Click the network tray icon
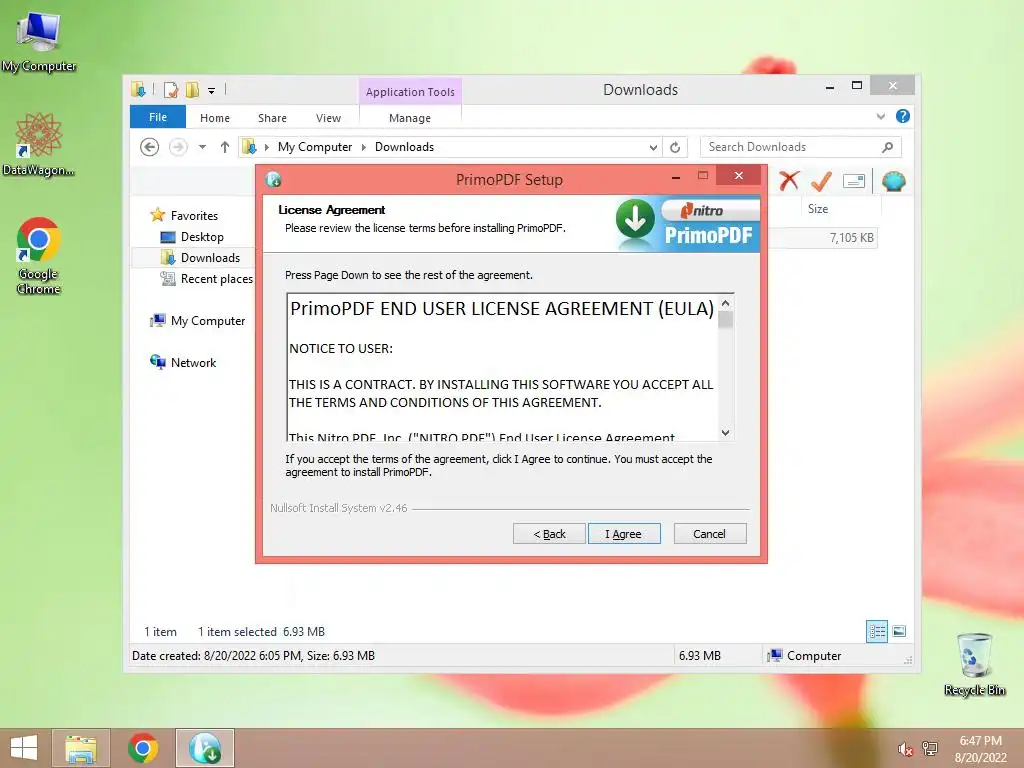Screen dimensions: 1024x768 (930, 748)
